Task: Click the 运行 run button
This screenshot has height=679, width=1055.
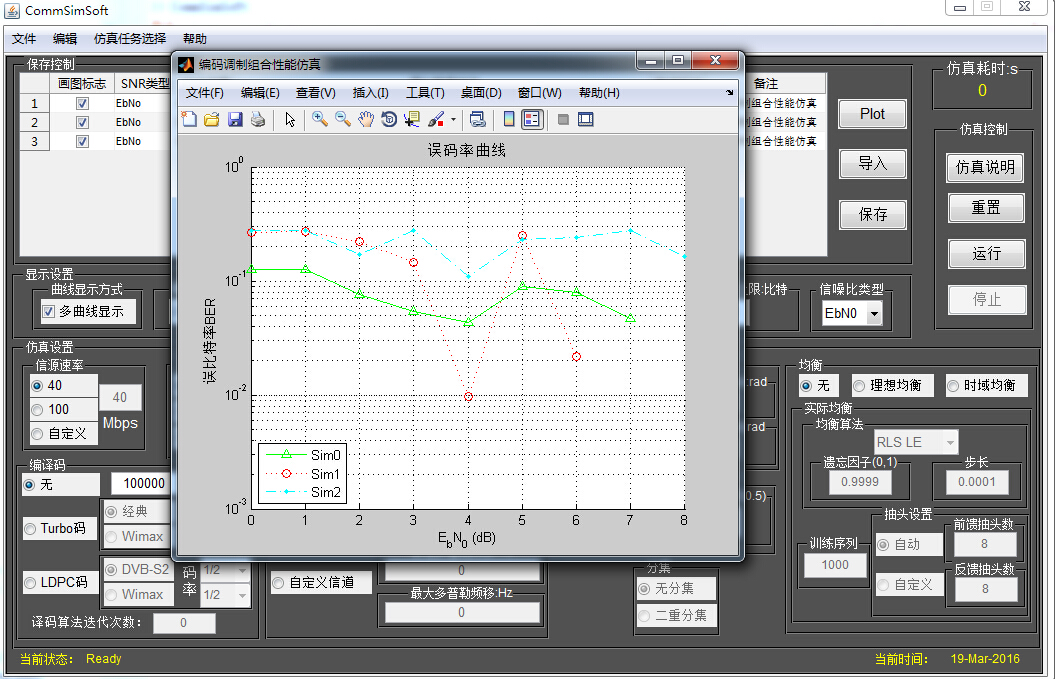Action: pyautogui.click(x=986, y=254)
